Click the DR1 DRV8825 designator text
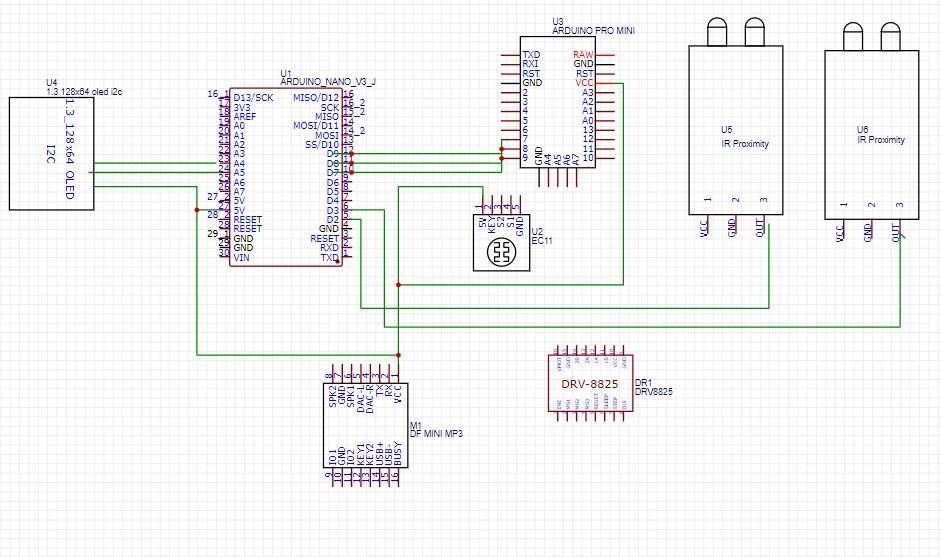This screenshot has width=941, height=557. point(654,387)
